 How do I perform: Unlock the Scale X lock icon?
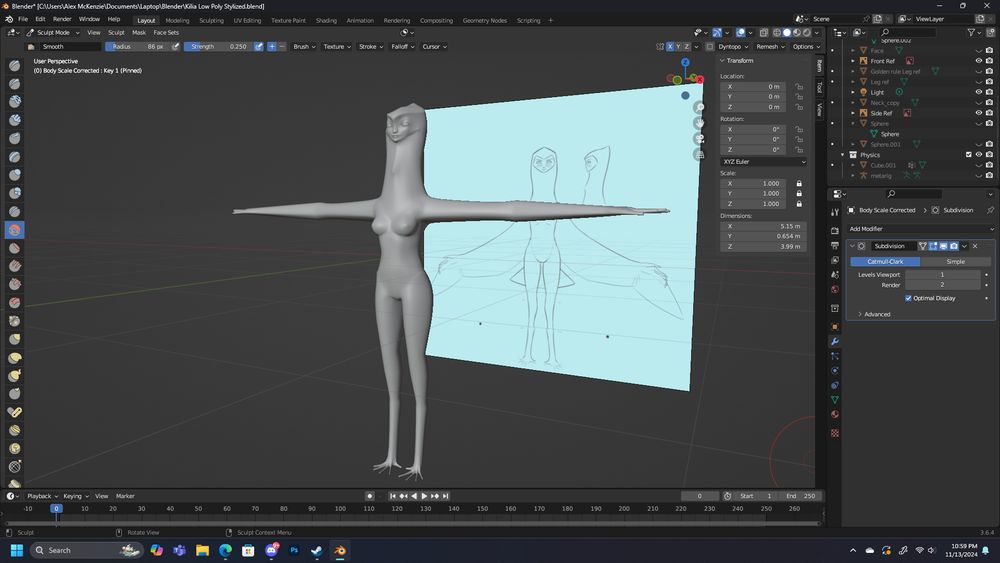tap(798, 184)
